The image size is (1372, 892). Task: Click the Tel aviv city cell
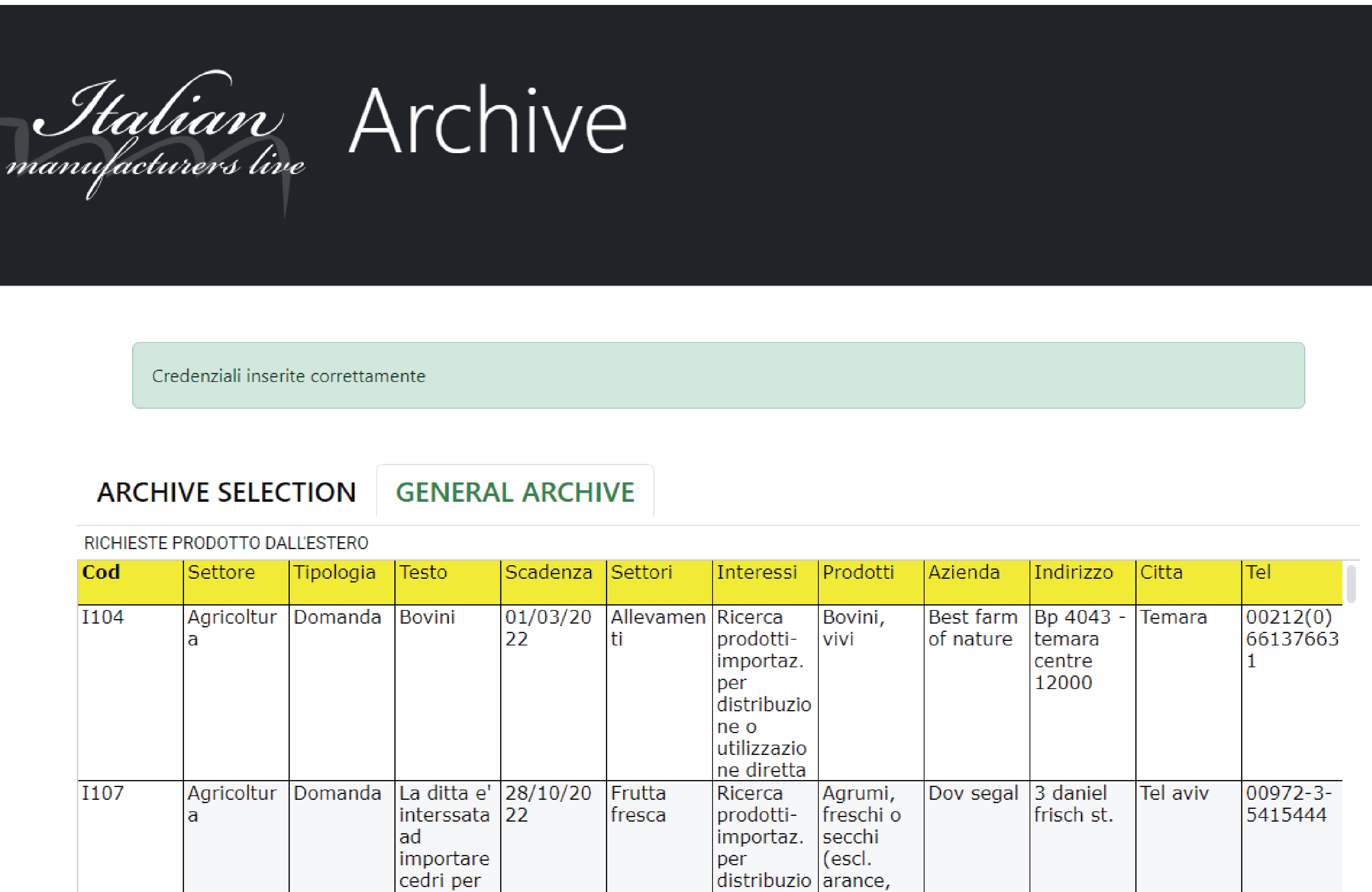1189,837
